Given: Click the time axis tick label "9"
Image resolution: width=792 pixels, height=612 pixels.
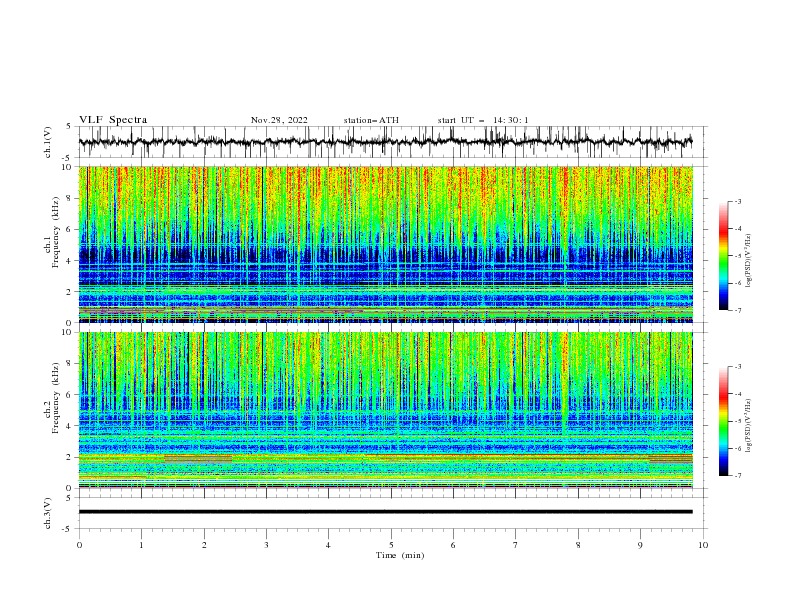Looking at the screenshot, I should tap(640, 545).
